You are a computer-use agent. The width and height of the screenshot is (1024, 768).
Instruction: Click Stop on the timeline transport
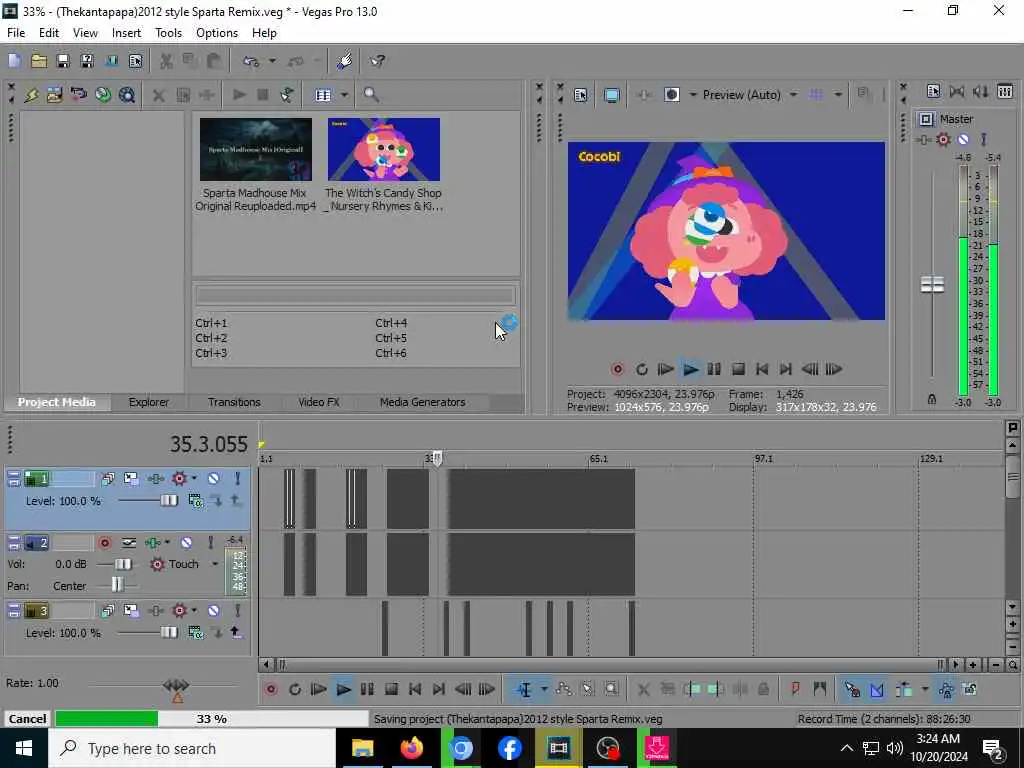click(391, 689)
